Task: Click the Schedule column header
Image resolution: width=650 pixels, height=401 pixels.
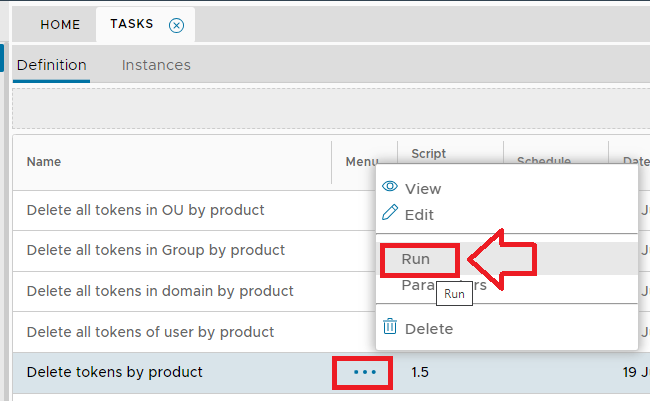Action: [x=543, y=161]
